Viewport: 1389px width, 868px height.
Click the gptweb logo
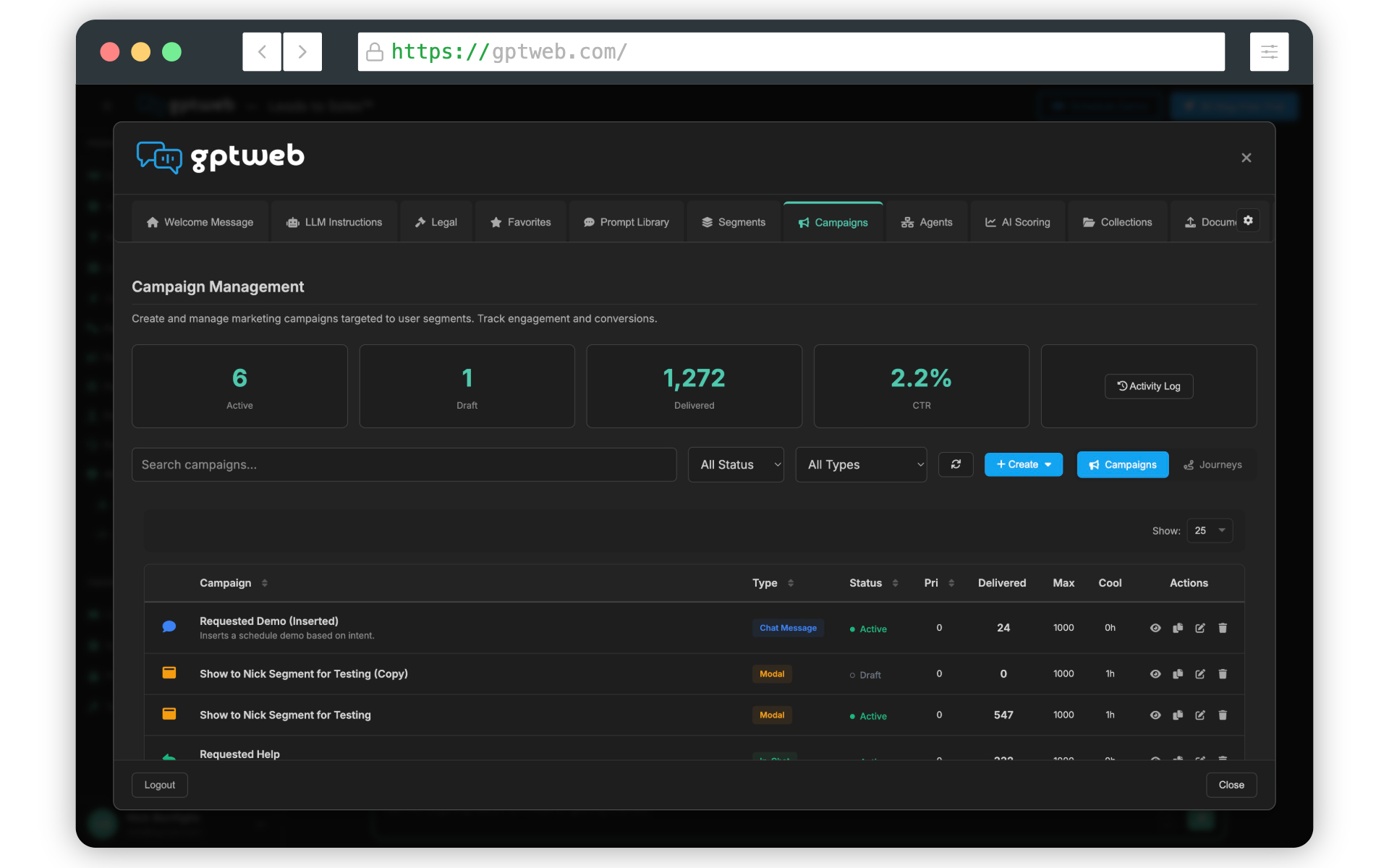click(x=221, y=157)
